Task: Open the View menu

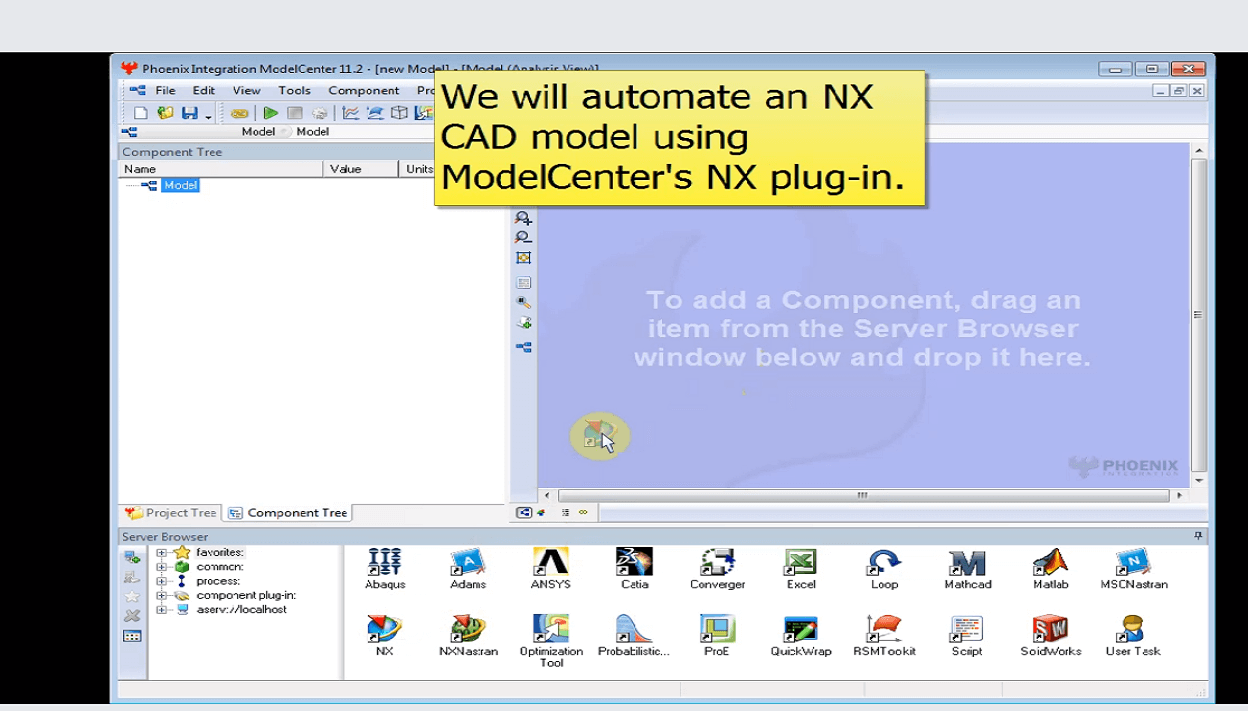Action: pos(247,90)
